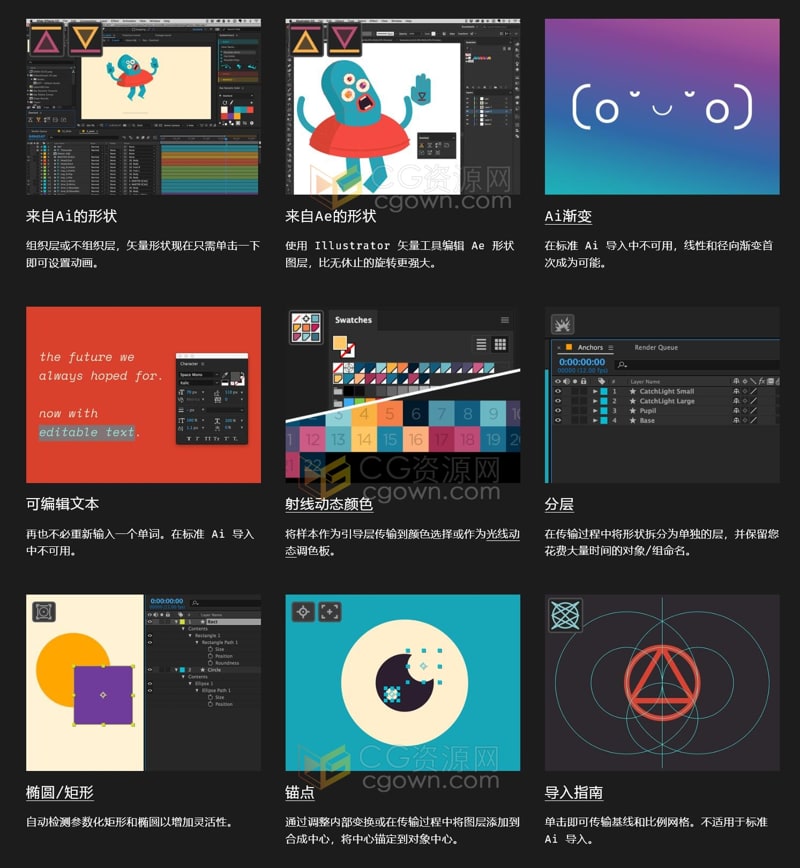Screen dimensions: 800x868
Task: Open the 椭圆/矩形 heading link
Action: [x=60, y=793]
